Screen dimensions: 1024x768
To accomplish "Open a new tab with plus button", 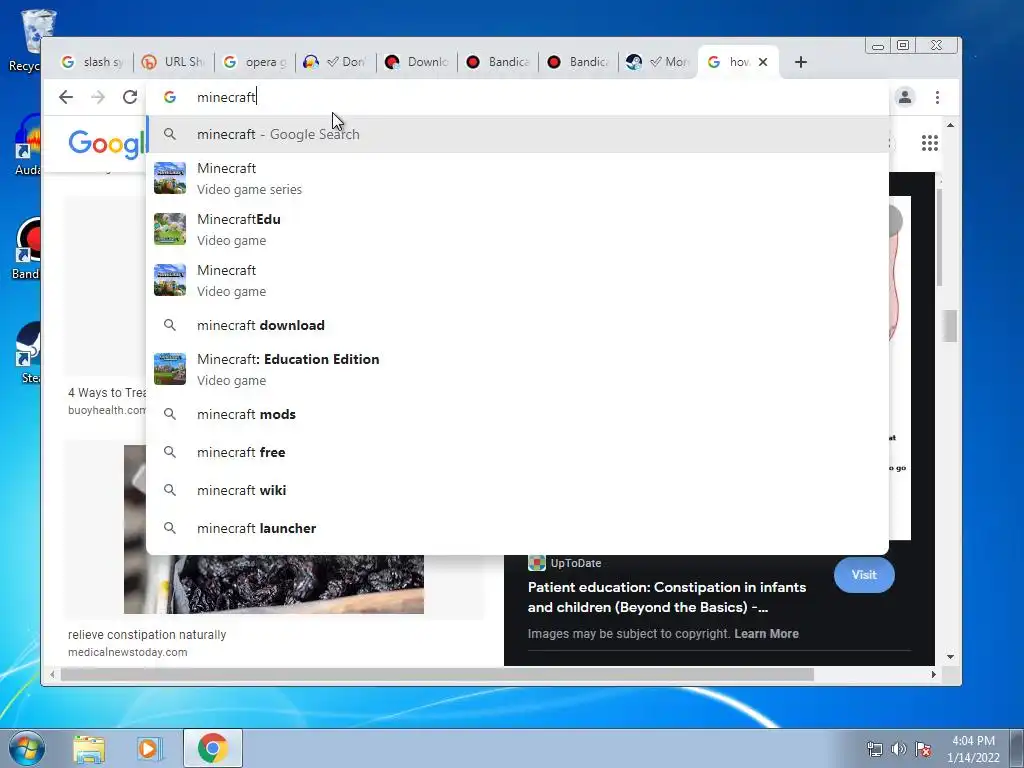I will pos(801,62).
